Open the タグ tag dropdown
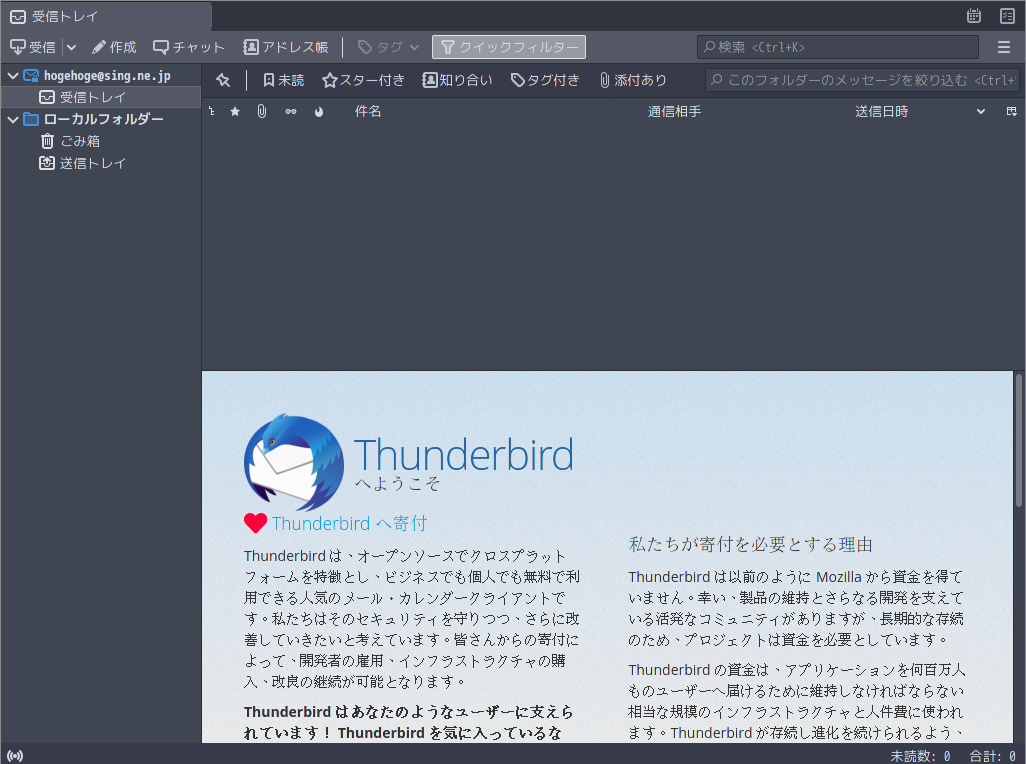 (389, 47)
